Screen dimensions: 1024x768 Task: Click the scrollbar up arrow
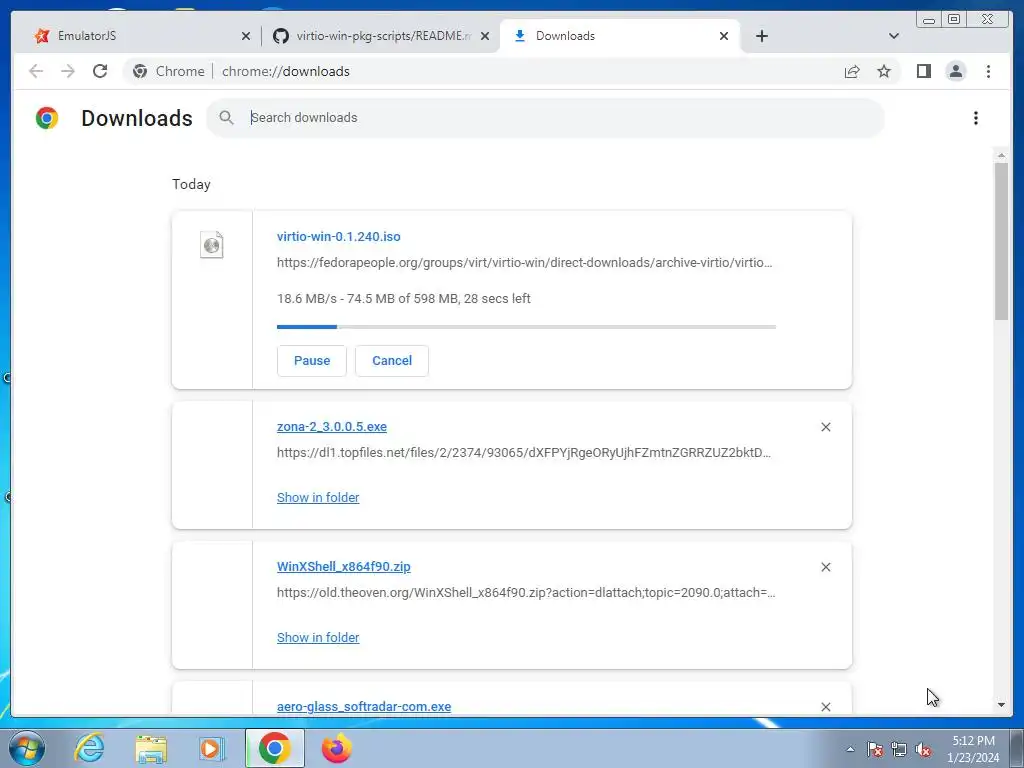coord(1001,155)
